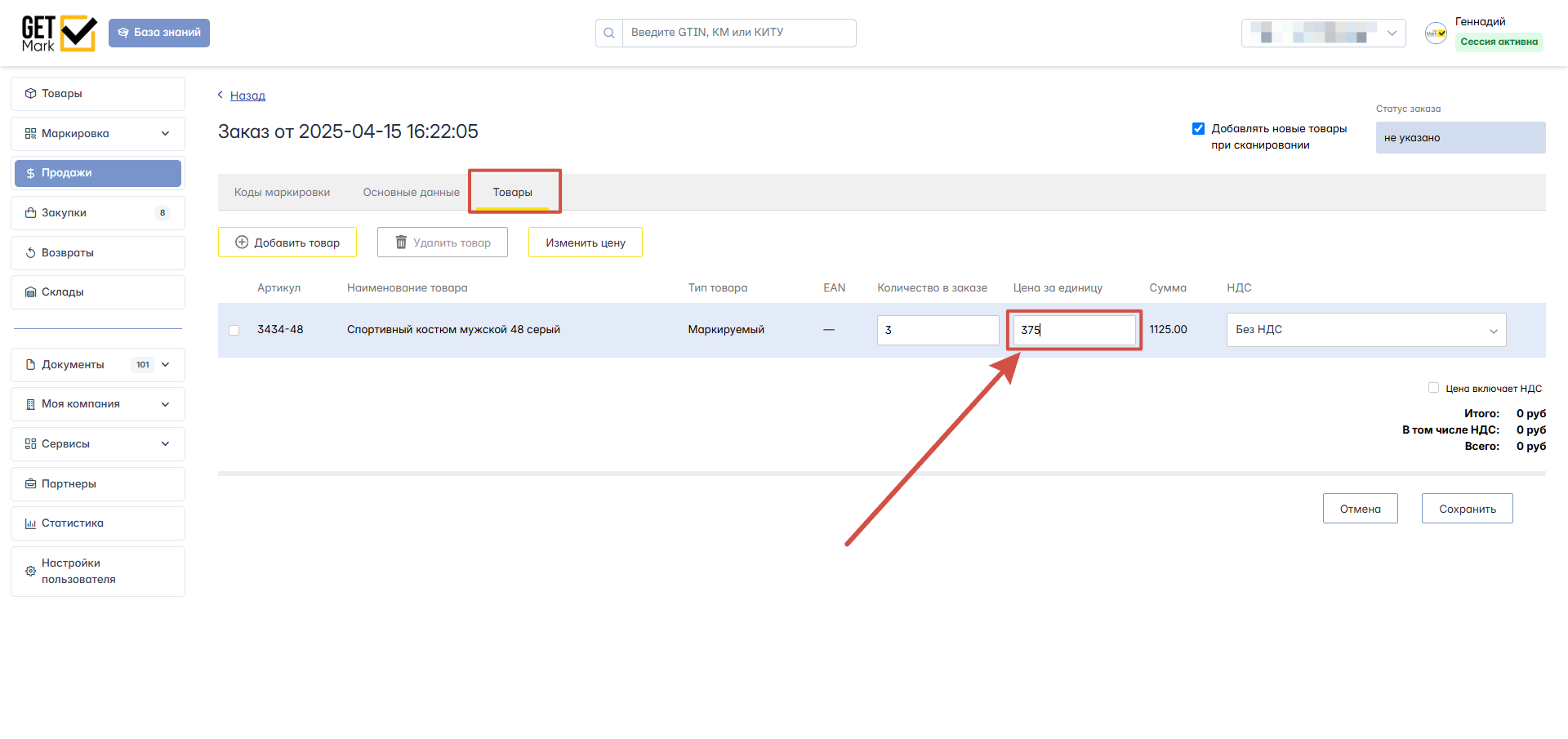Open the Без НДС dropdown

1366,330
